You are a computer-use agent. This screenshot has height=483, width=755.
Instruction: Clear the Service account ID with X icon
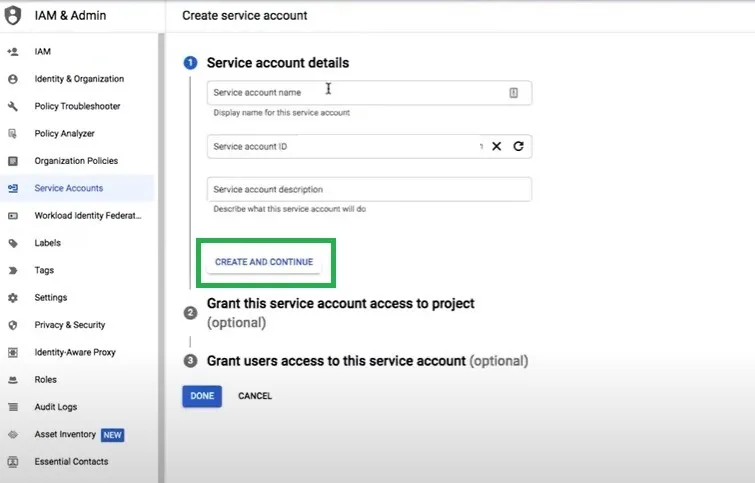click(496, 146)
